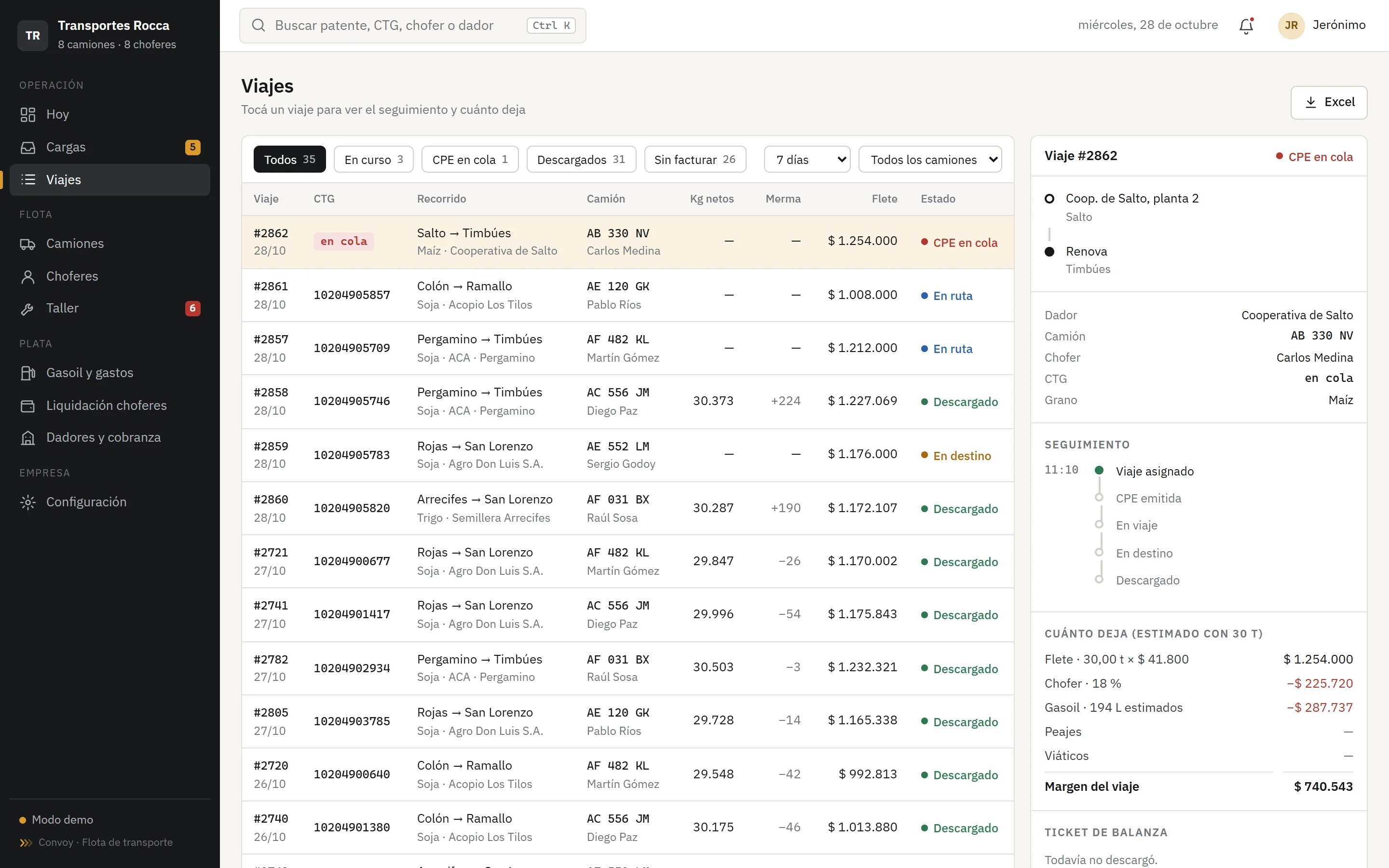
Task: Select CTG 10204905746 cell
Action: [x=352, y=401]
